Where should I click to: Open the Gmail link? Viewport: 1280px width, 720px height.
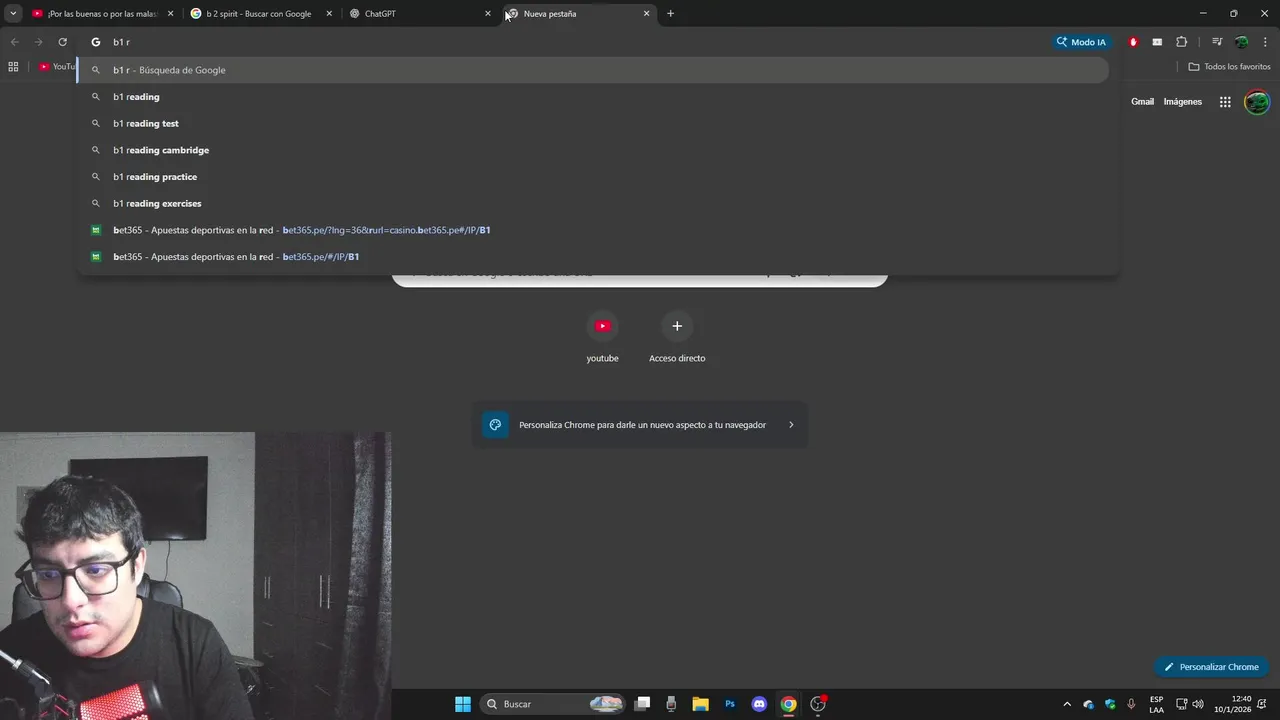[1142, 102]
